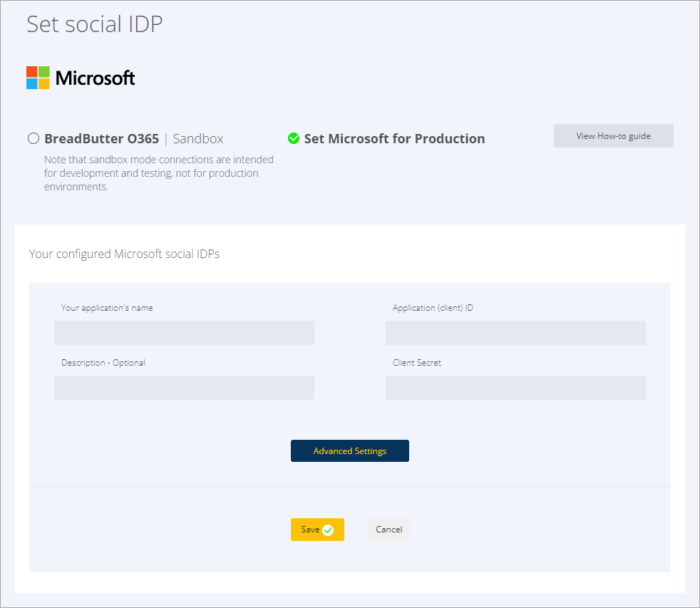Click the Client Secret input field
700x608 pixels.
pos(515,387)
